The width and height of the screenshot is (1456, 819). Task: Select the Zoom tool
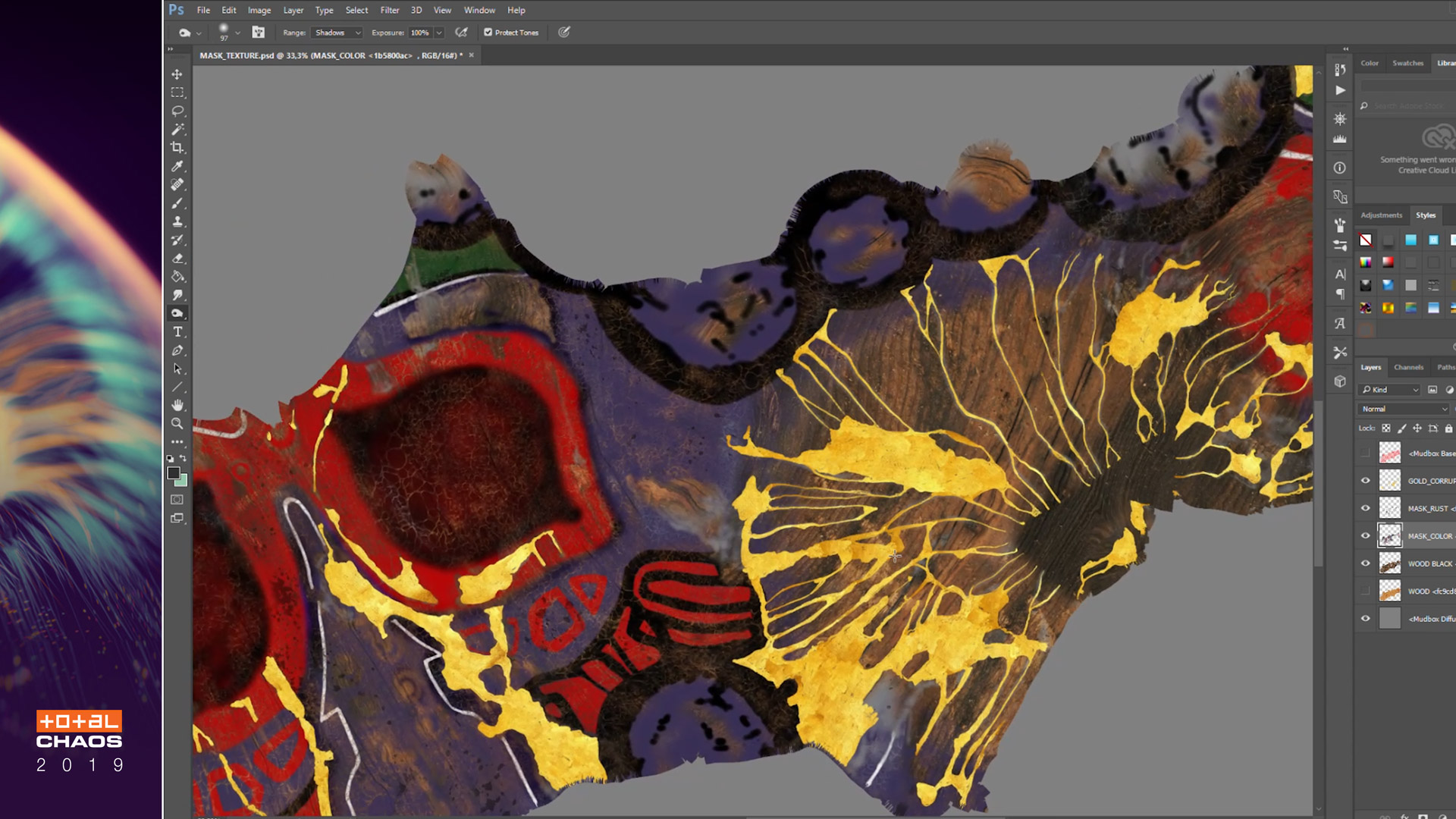click(x=177, y=424)
